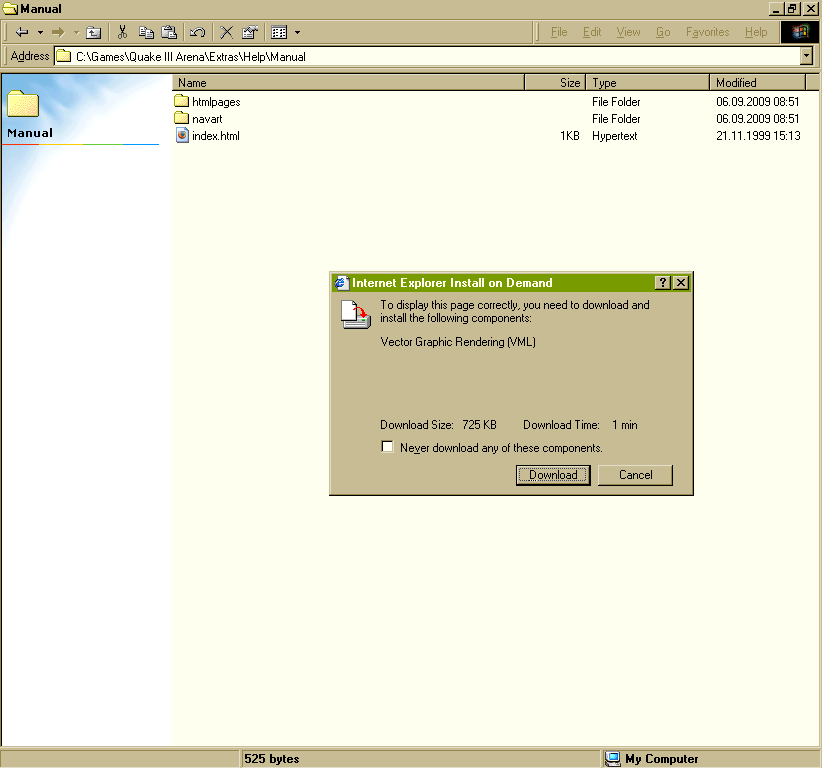
Task: Open Properties from the toolbar
Action: click(x=250, y=32)
